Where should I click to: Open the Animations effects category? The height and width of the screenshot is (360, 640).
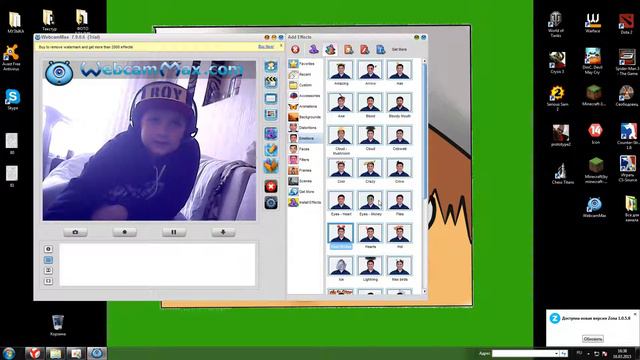point(305,106)
